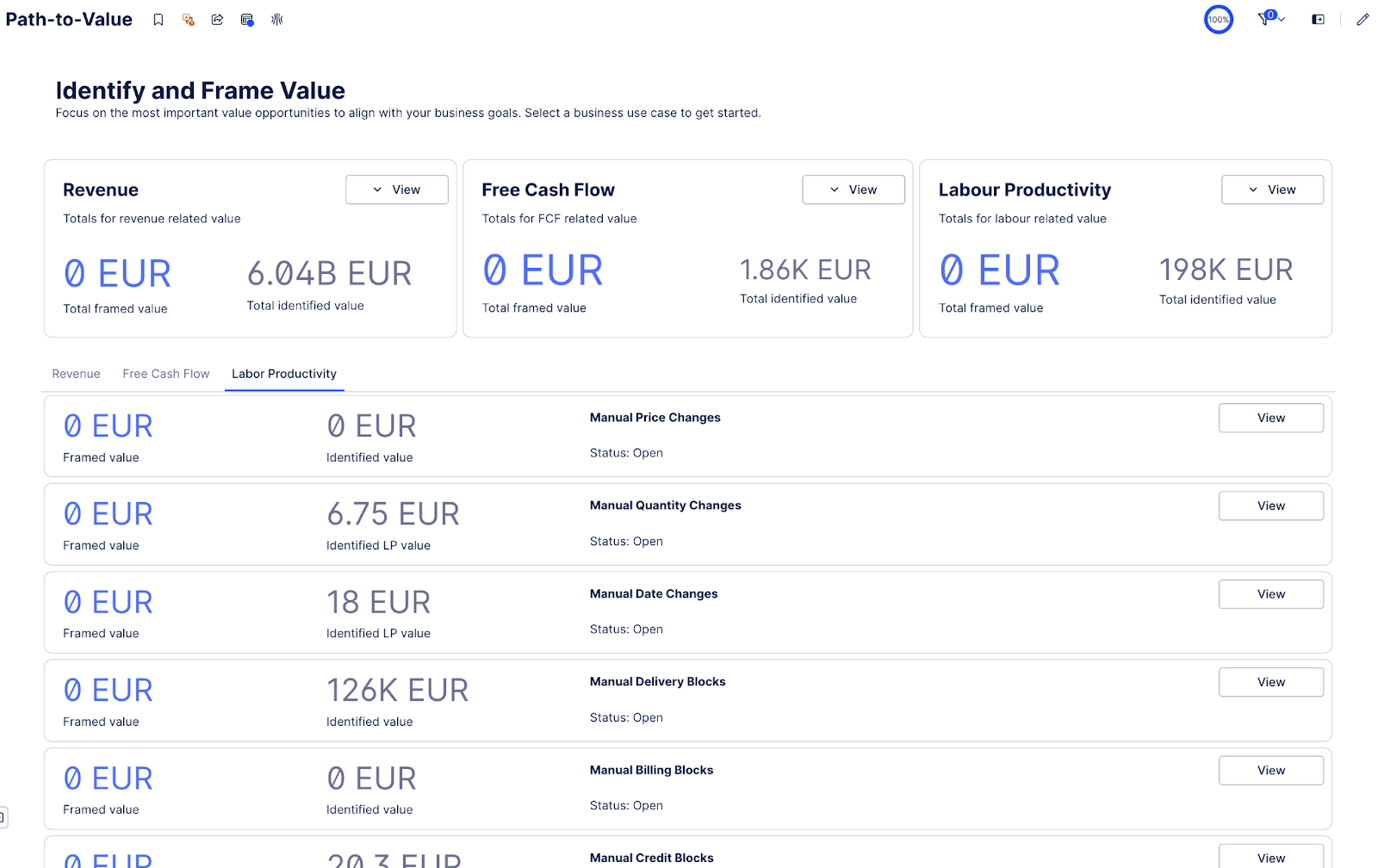1378x868 pixels.
Task: Open the filter funnel icon
Action: pyautogui.click(x=1269, y=19)
